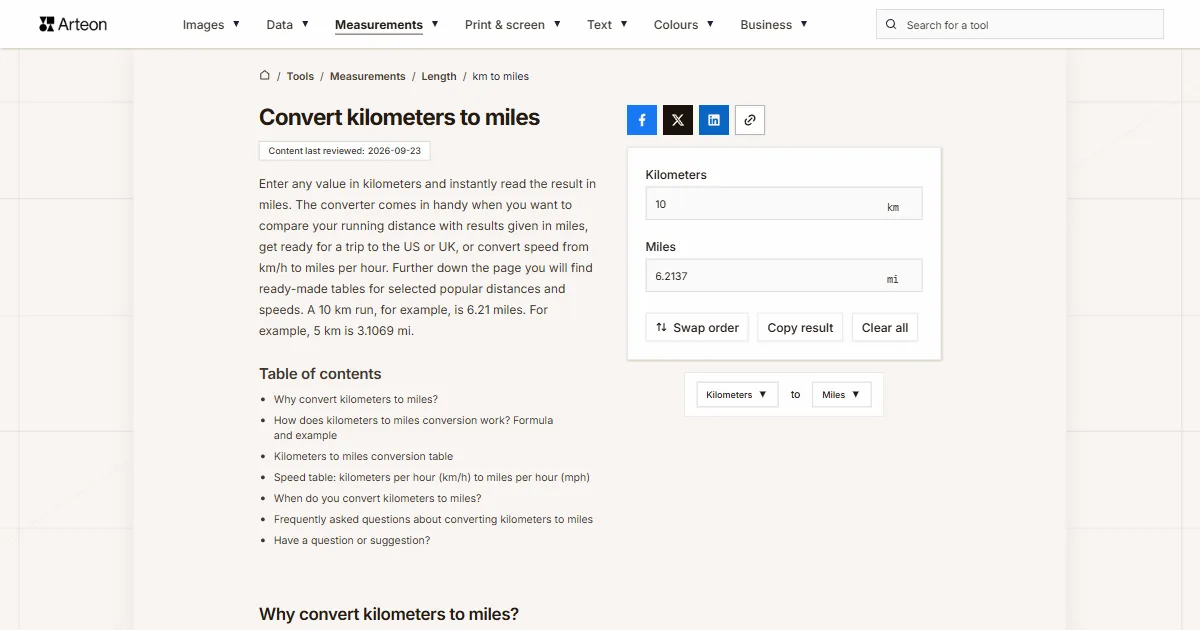1200x630 pixels.
Task: Click the Miles result field
Action: pos(784,276)
